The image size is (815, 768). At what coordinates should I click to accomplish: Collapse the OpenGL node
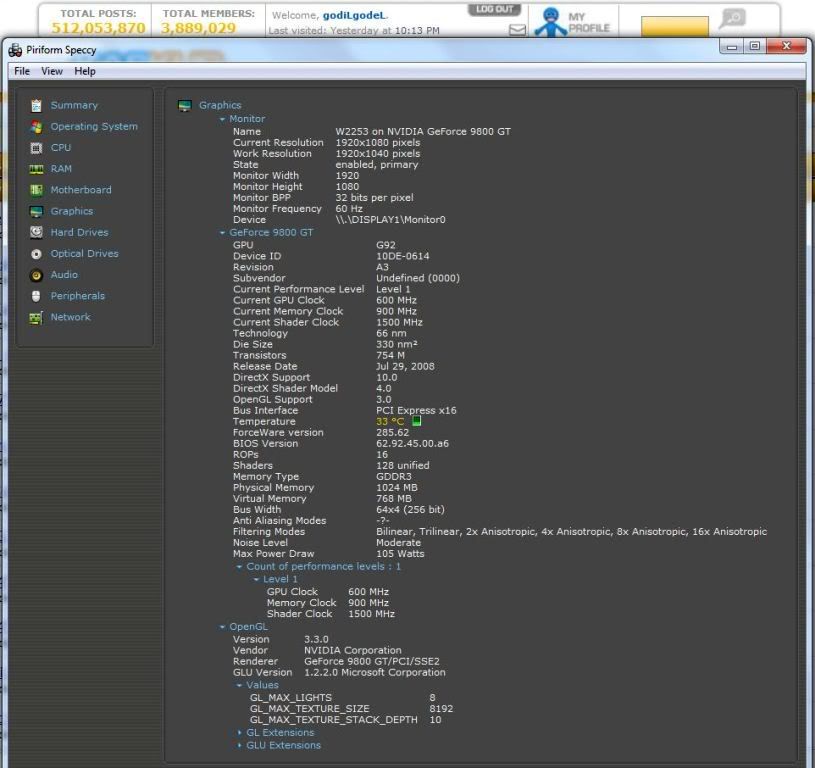(222, 627)
